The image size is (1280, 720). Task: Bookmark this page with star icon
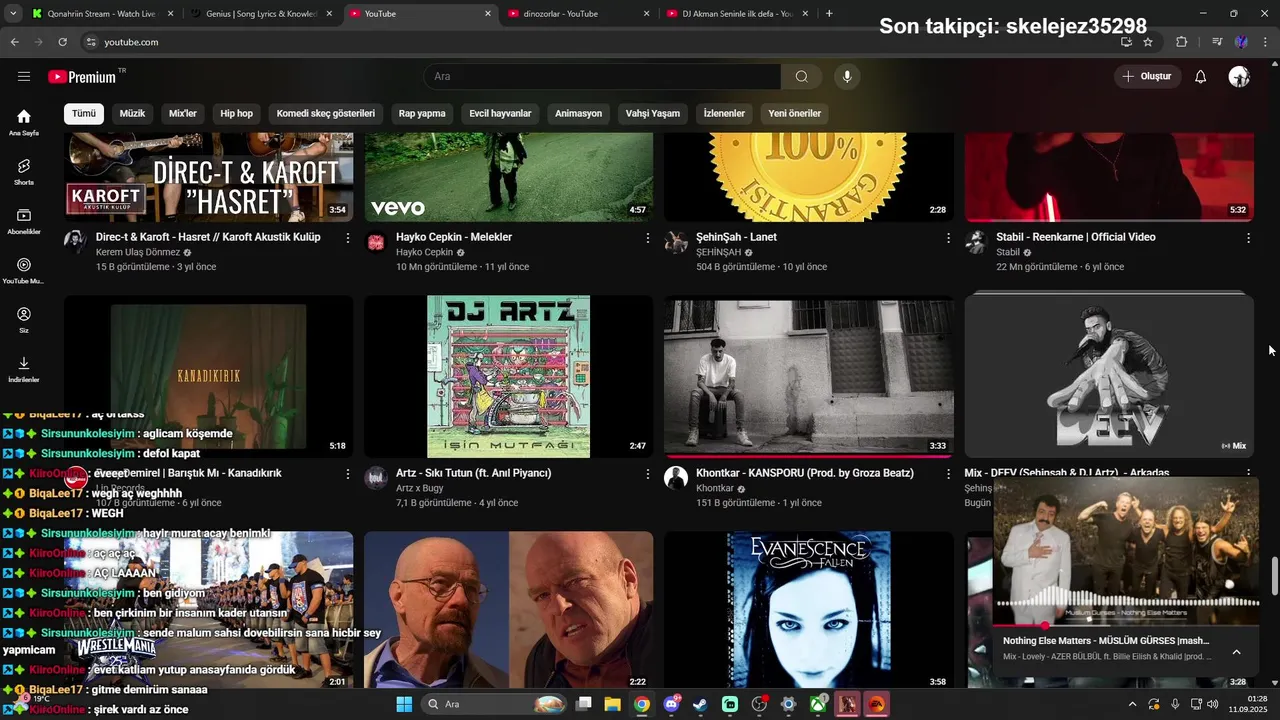(x=1148, y=42)
